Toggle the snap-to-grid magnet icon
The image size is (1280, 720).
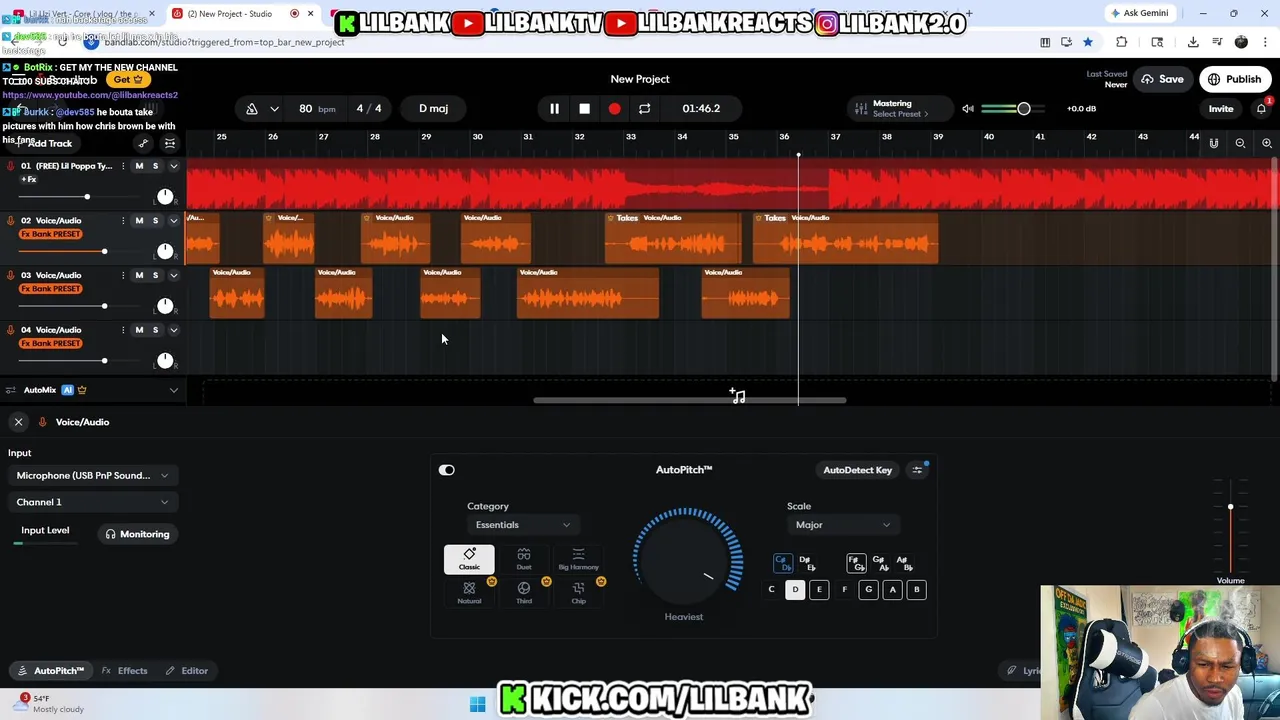1214,143
